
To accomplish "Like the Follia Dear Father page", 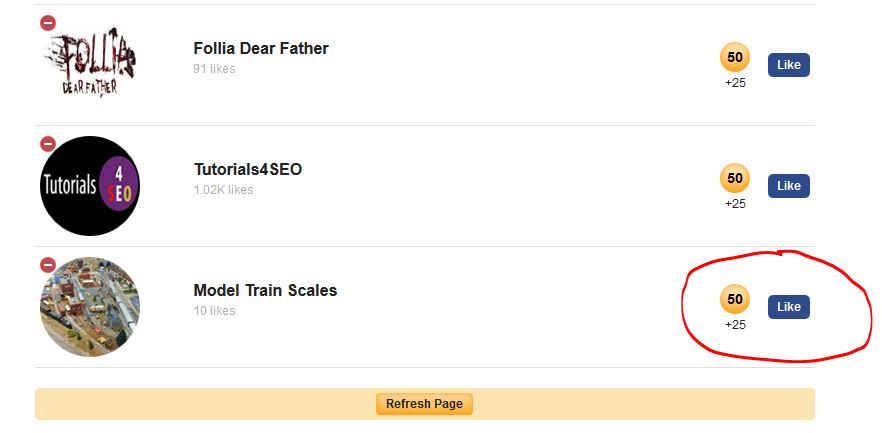I will coord(789,65).
